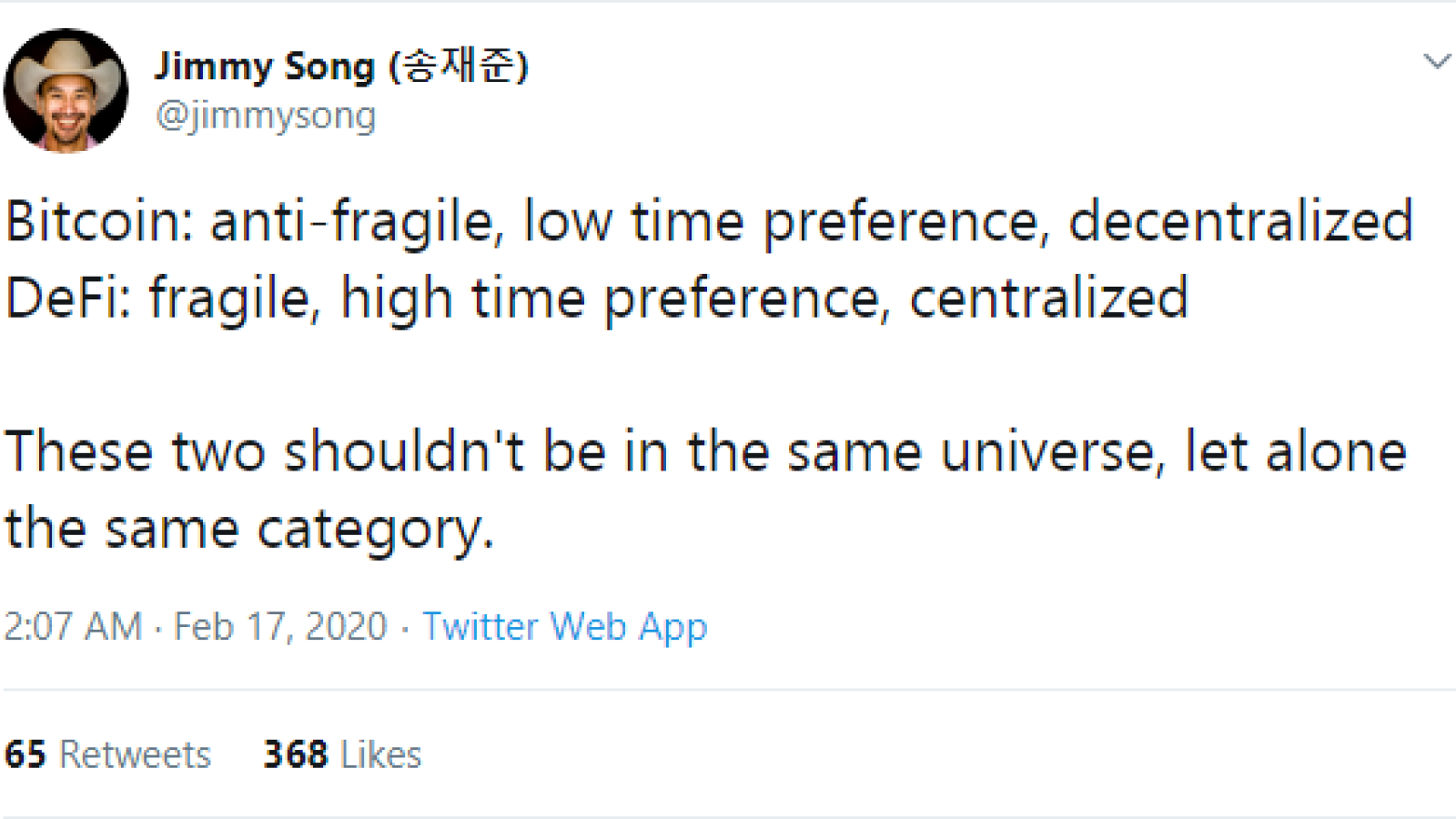Select the Feb 17, 2020 date

(280, 626)
